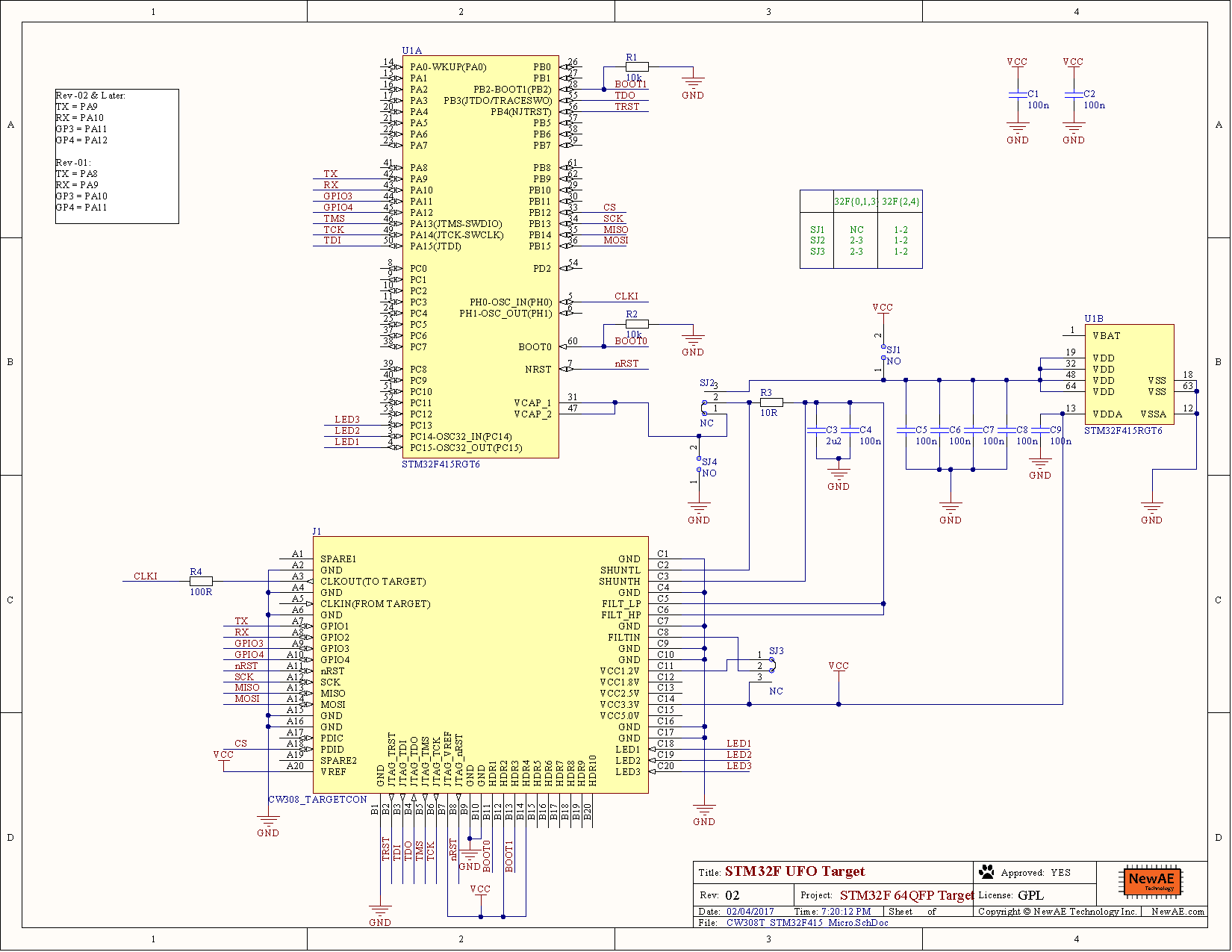
Task: Click the CLKIN(FROM TARGET) pin label
Action: tap(375, 604)
